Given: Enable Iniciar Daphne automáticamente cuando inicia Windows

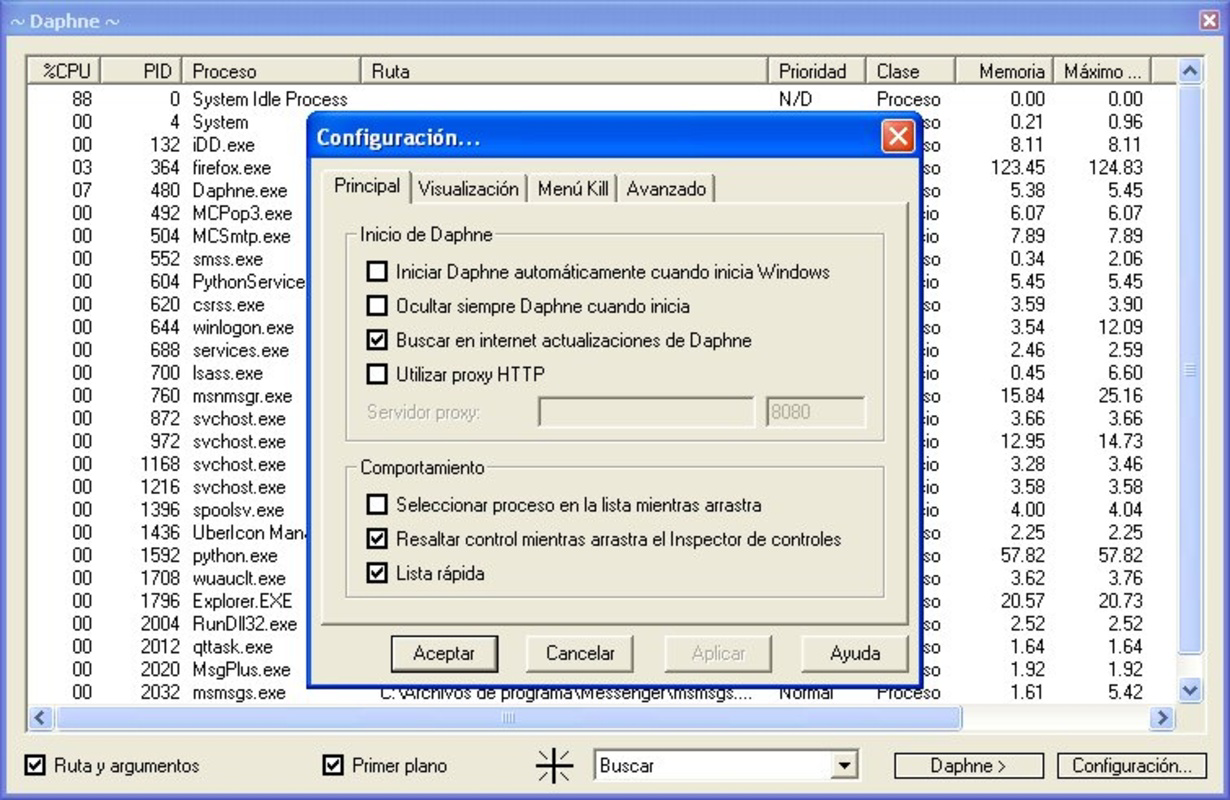Looking at the screenshot, I should point(376,272).
